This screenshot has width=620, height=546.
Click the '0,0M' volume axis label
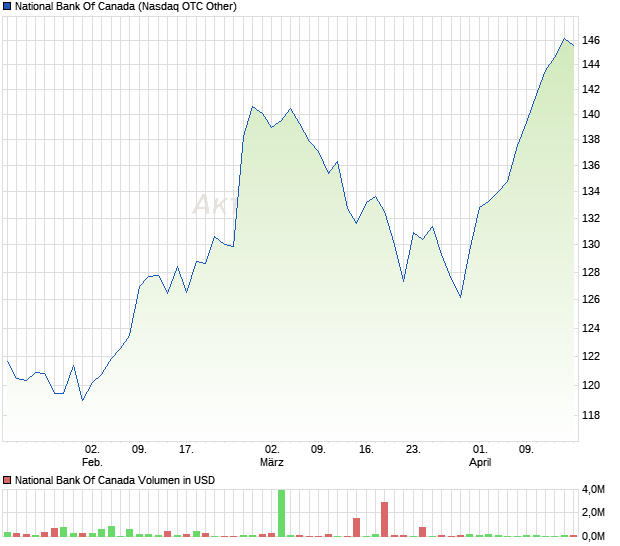[593, 536]
